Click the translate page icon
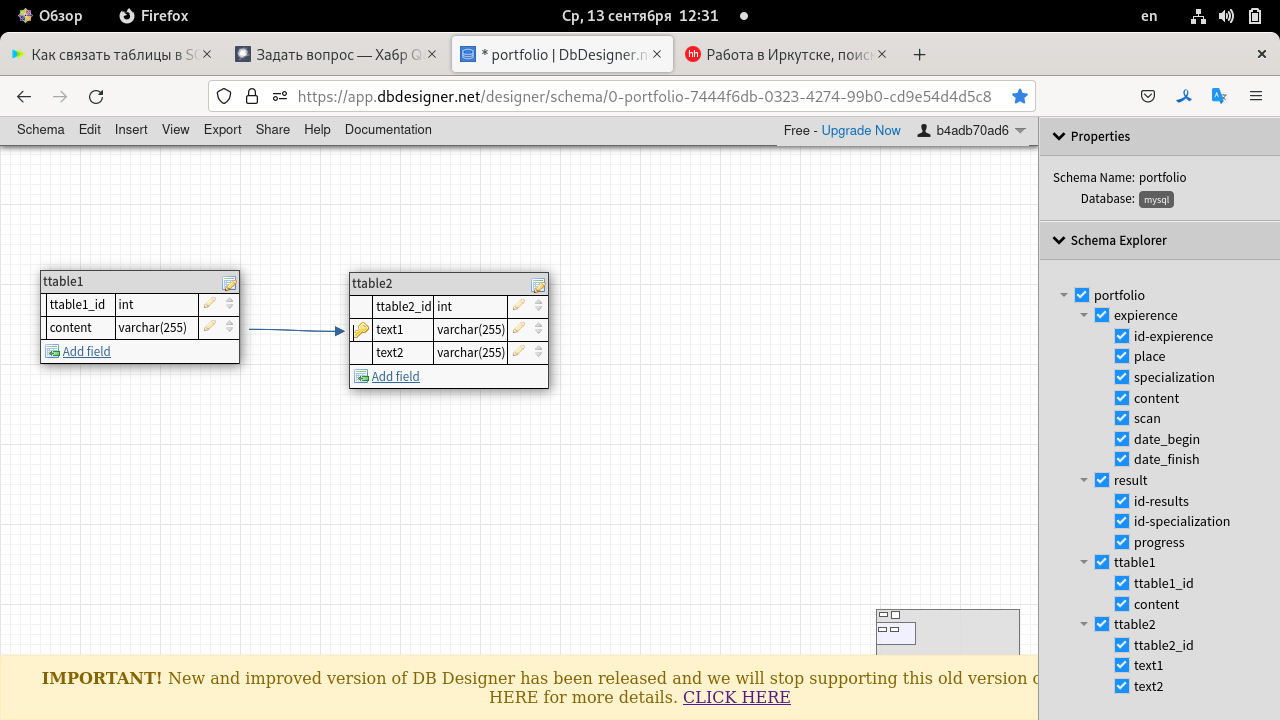Viewport: 1280px width, 720px height. 1219,96
